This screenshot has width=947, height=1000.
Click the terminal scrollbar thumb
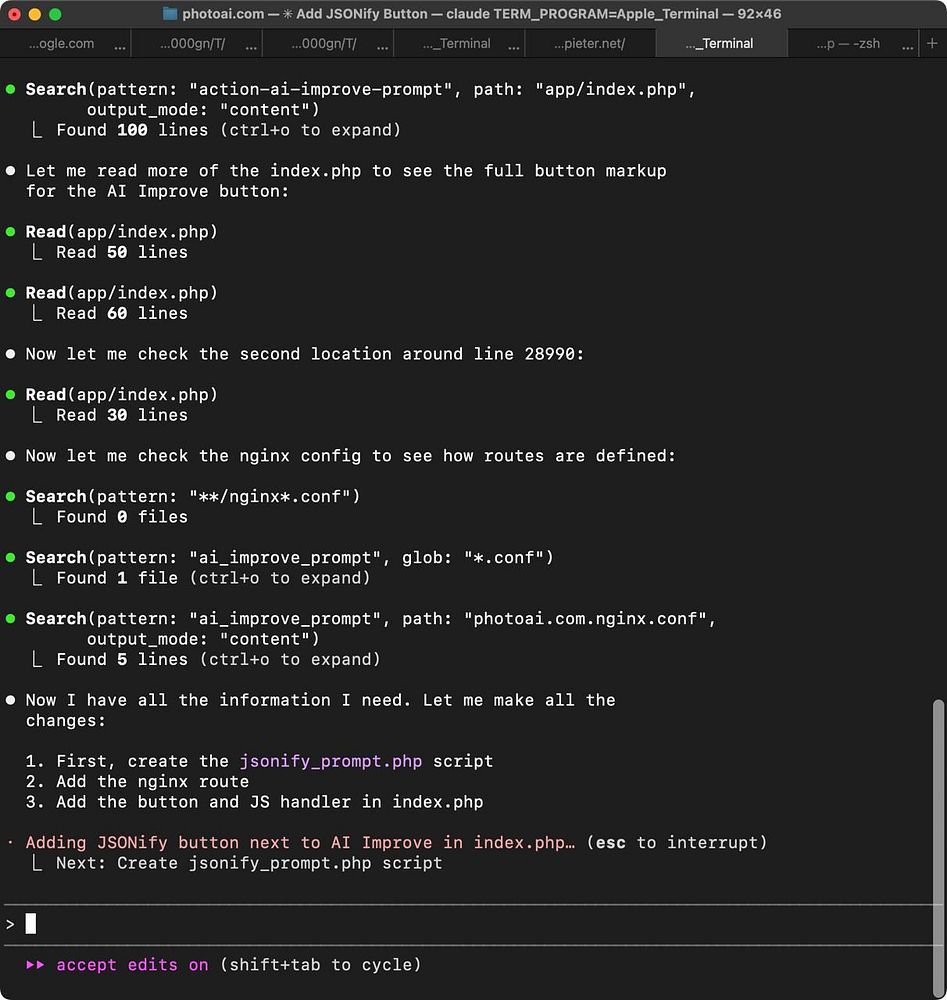tap(937, 846)
